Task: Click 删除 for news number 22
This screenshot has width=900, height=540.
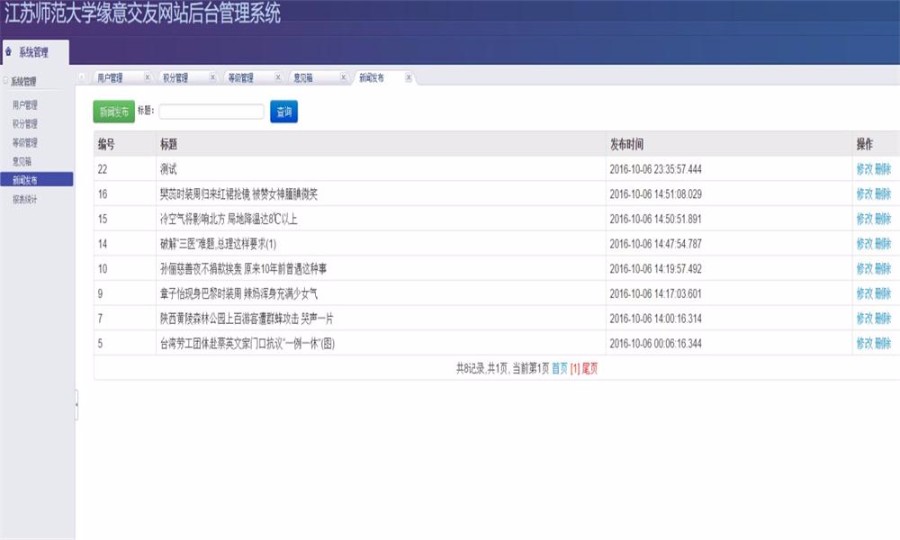Action: 883,169
